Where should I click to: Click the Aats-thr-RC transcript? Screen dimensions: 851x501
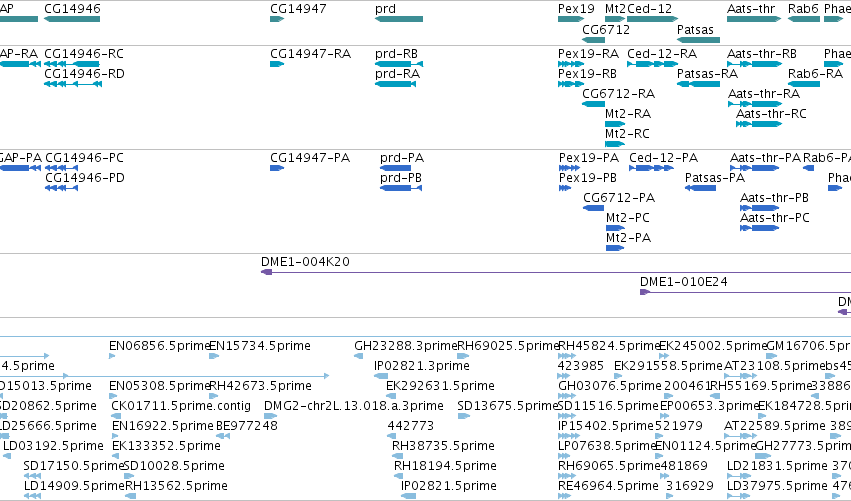point(759,124)
